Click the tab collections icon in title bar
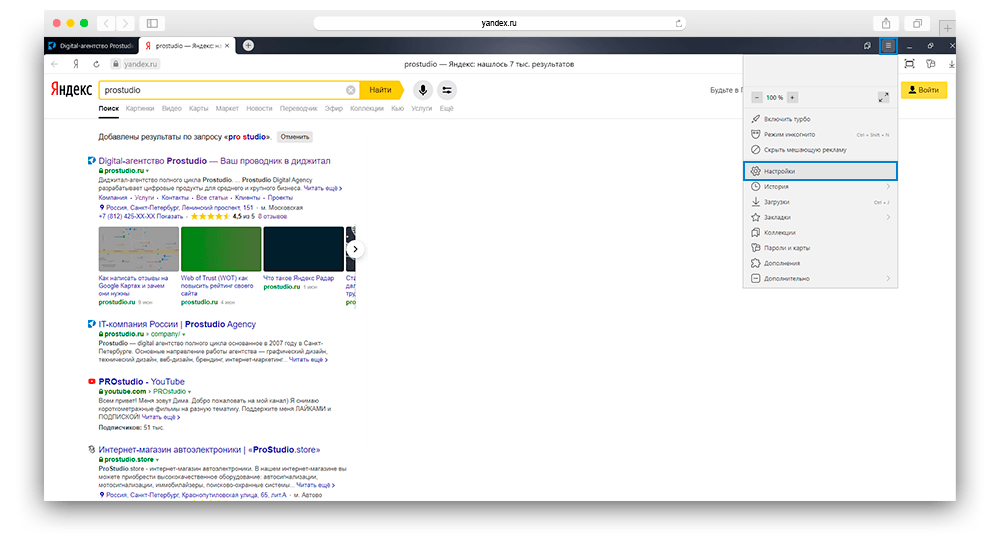 tap(867, 45)
